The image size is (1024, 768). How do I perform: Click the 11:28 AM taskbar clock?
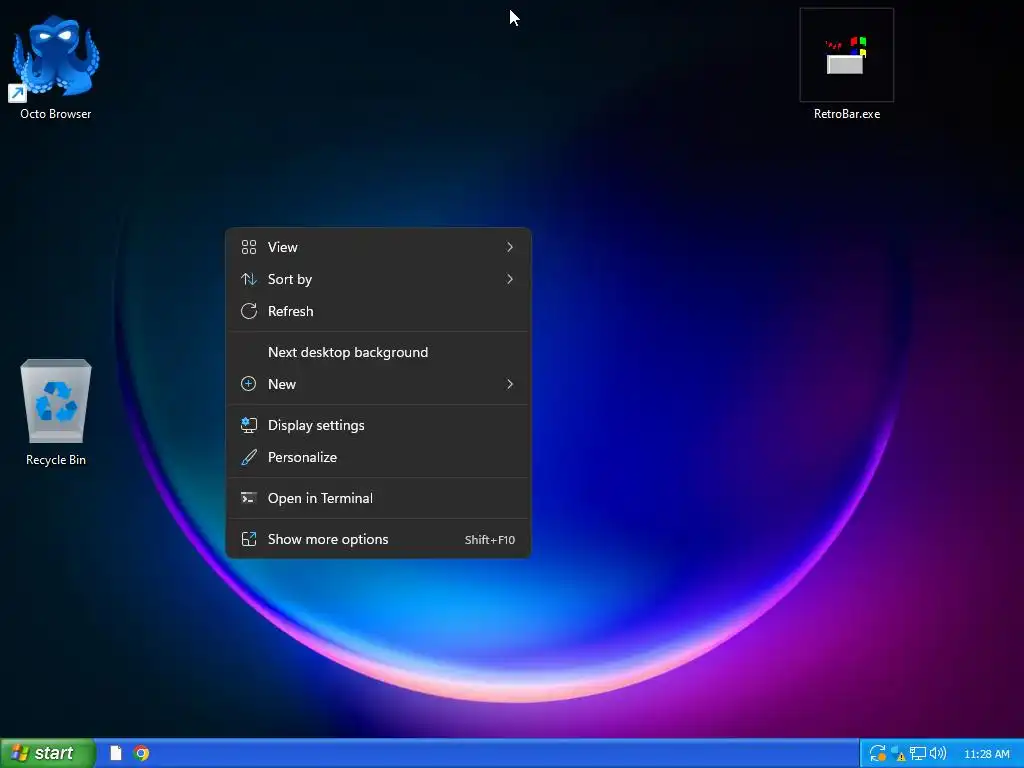tap(987, 754)
